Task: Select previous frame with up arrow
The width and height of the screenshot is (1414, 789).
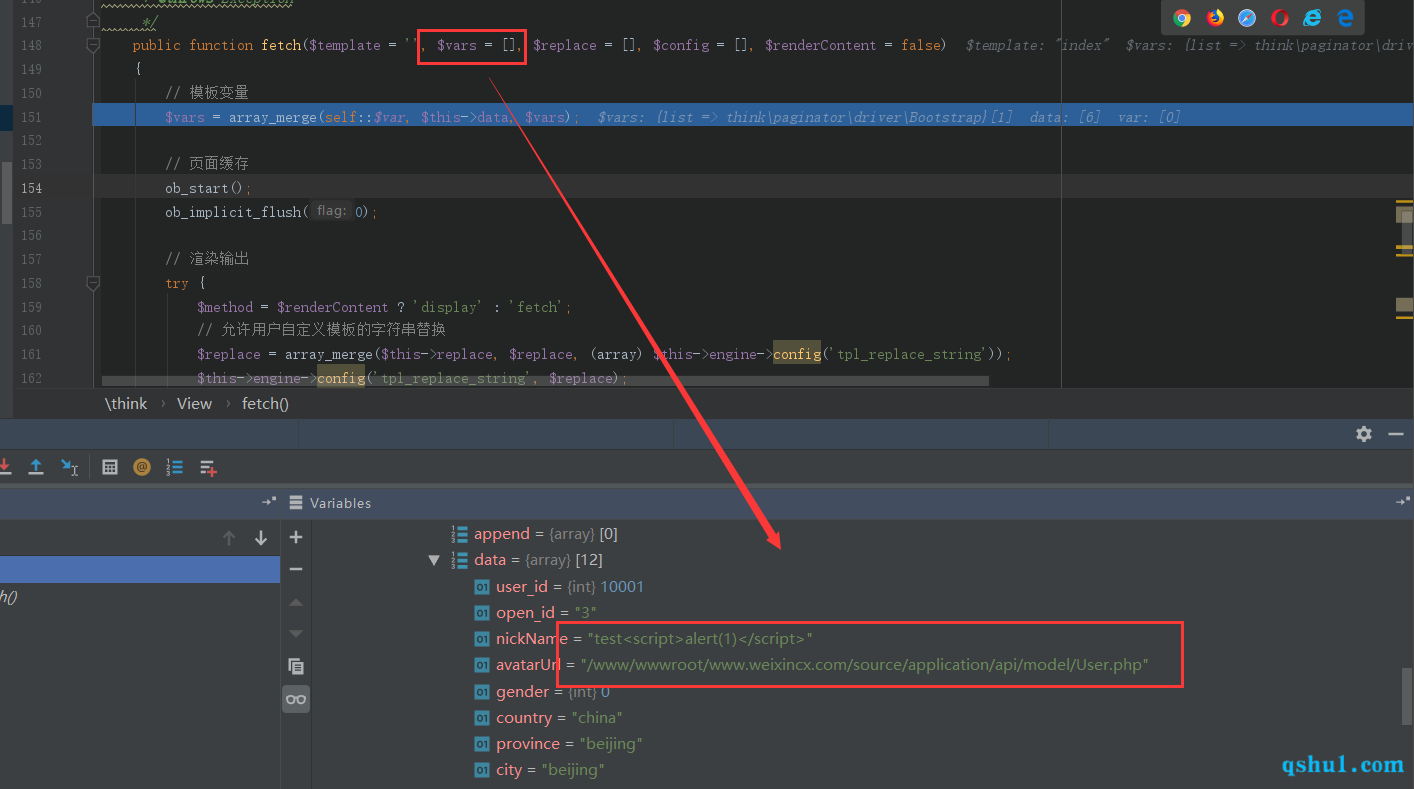Action: tap(229, 538)
